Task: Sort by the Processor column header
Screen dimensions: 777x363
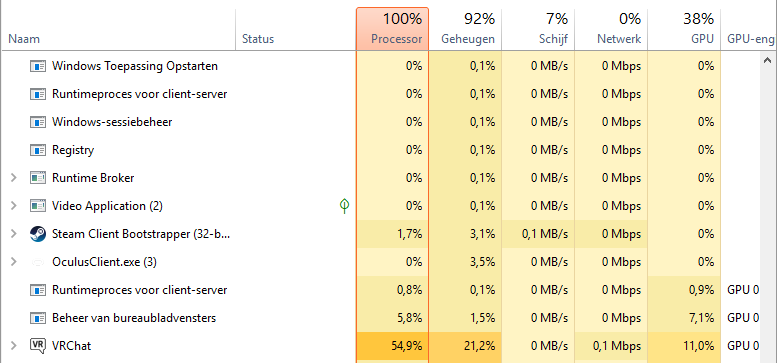Action: pyautogui.click(x=392, y=29)
